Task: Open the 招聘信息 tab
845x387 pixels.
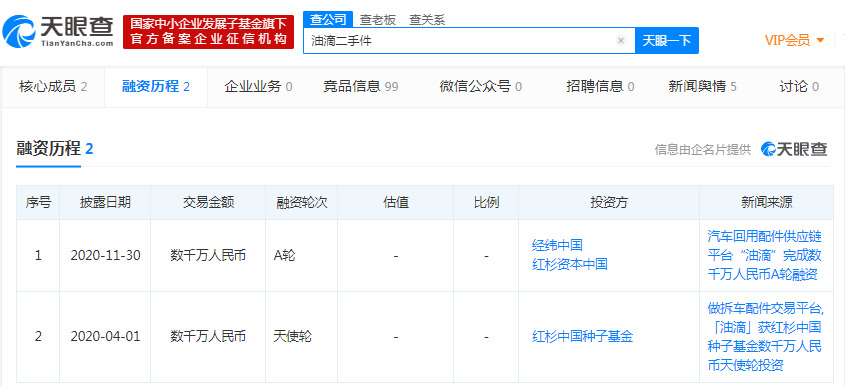Action: (x=600, y=86)
